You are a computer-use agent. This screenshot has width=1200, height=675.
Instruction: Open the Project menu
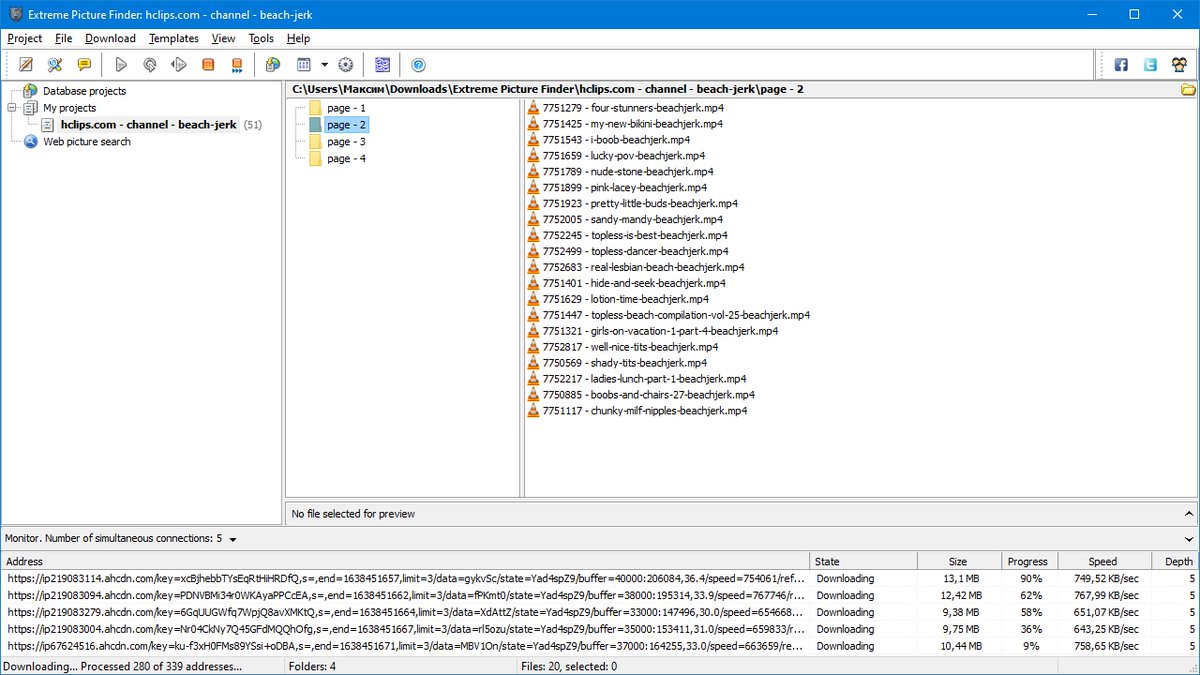click(24, 38)
